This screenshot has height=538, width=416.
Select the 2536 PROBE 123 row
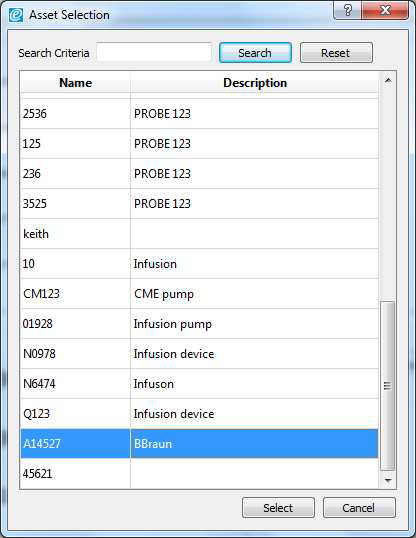click(199, 114)
